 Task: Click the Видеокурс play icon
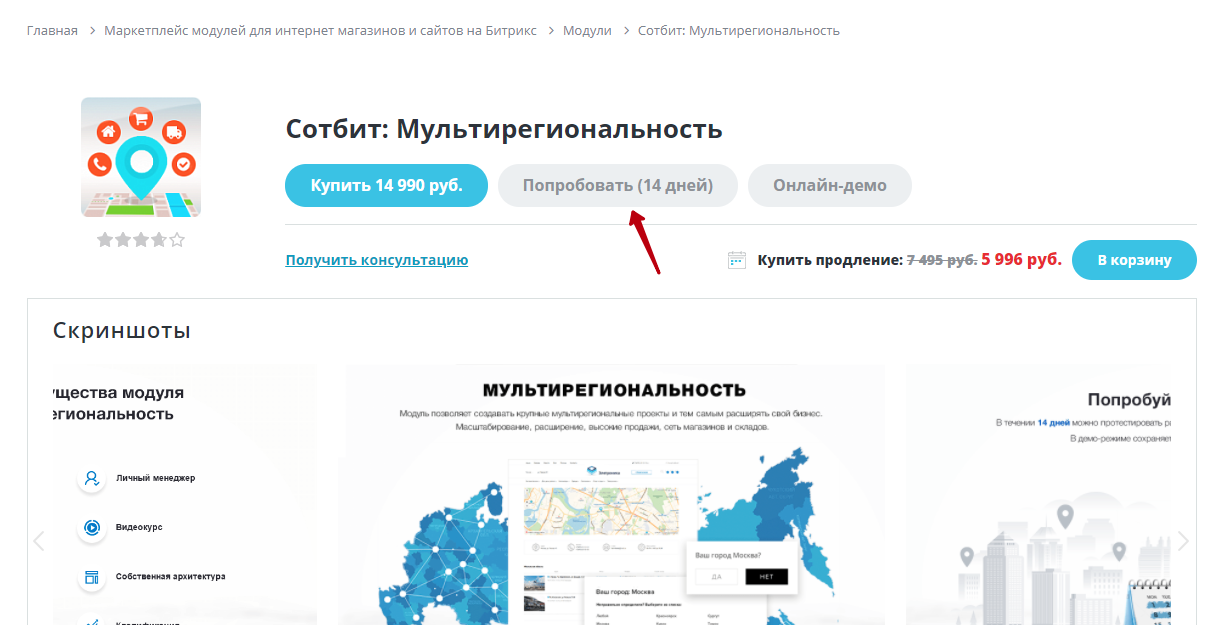coord(92,527)
